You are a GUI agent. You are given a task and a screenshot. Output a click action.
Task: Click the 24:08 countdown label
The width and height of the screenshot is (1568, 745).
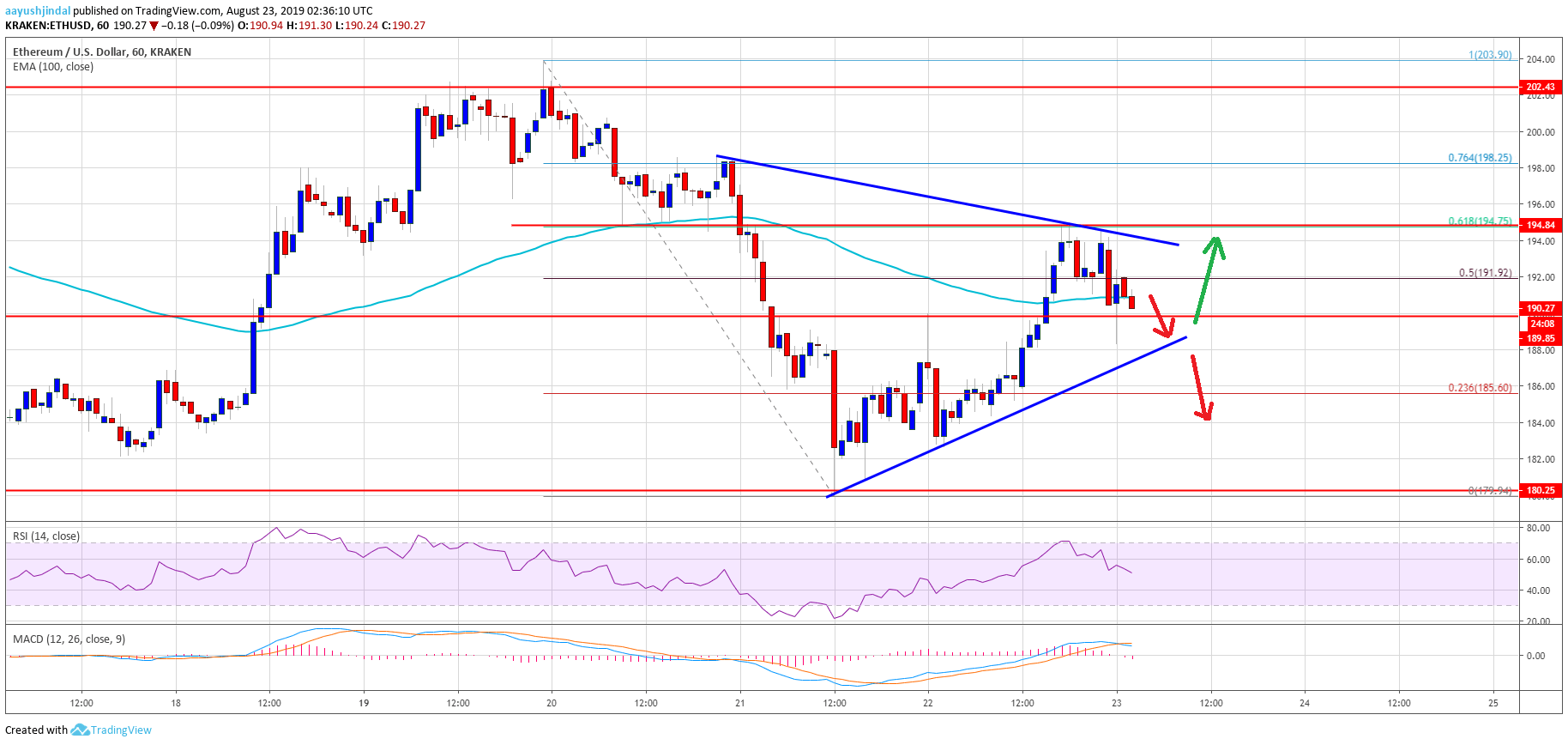[x=1542, y=324]
